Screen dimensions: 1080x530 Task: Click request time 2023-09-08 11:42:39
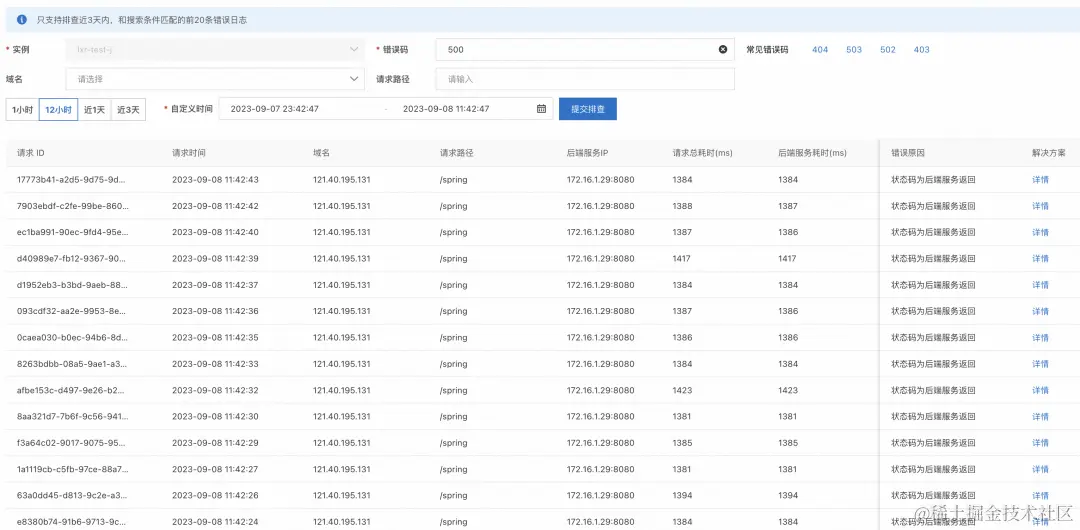pos(216,258)
